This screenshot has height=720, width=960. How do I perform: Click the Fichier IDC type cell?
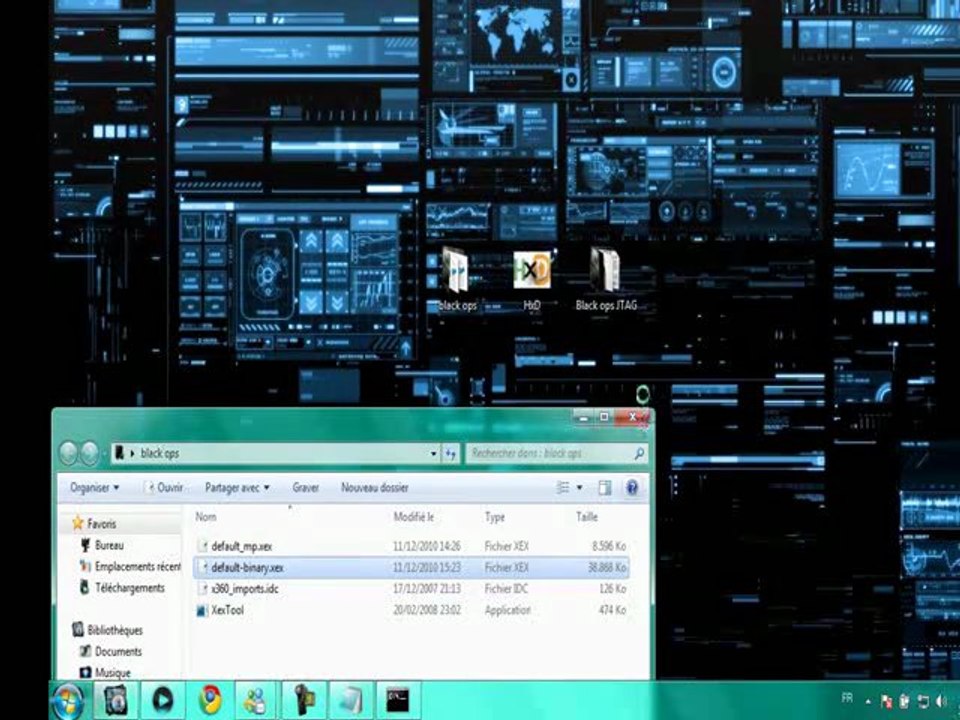[x=506, y=589]
